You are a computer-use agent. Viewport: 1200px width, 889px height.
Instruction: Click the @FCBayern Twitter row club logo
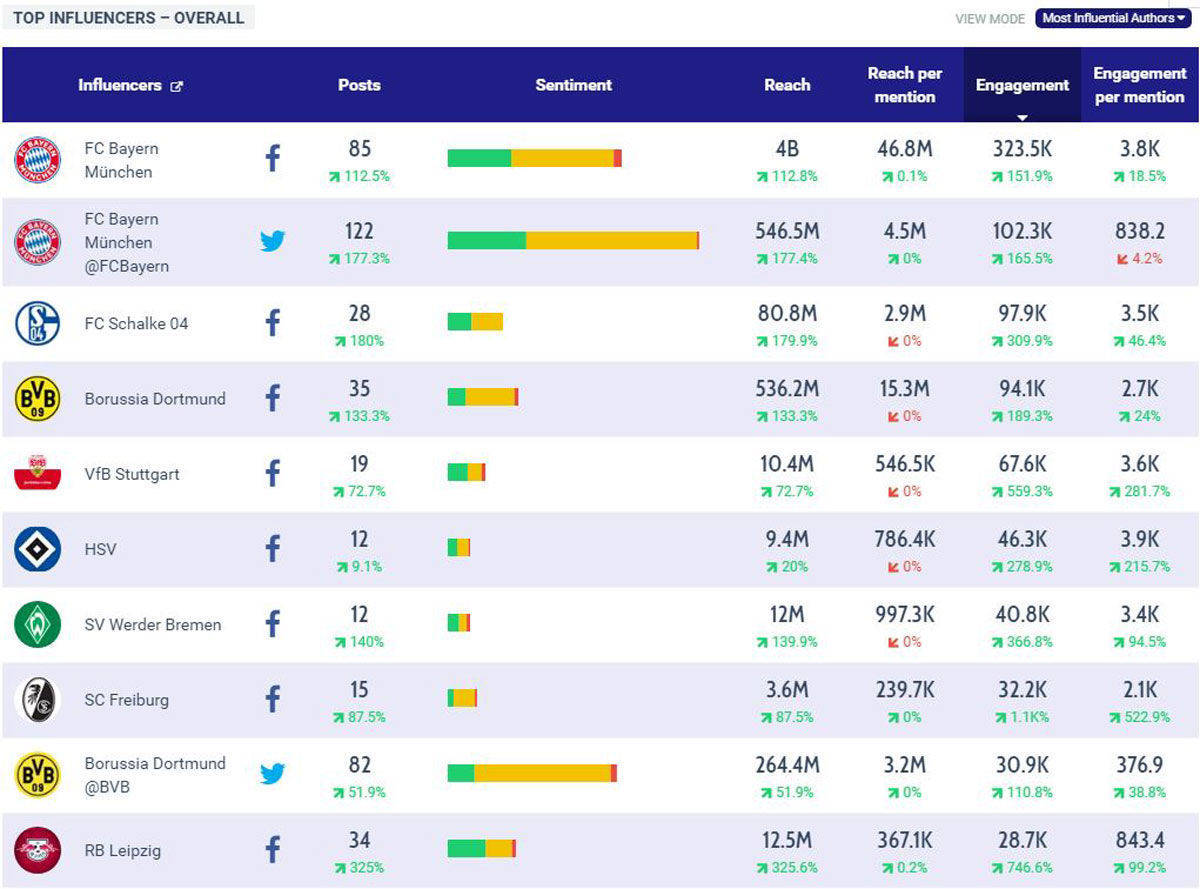coord(38,242)
